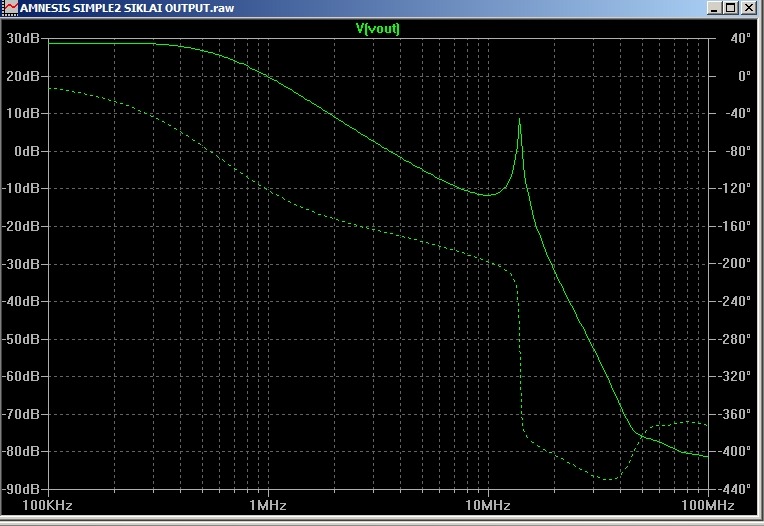
Task: Click the resonance peak of the magnitude trace
Action: [519, 119]
